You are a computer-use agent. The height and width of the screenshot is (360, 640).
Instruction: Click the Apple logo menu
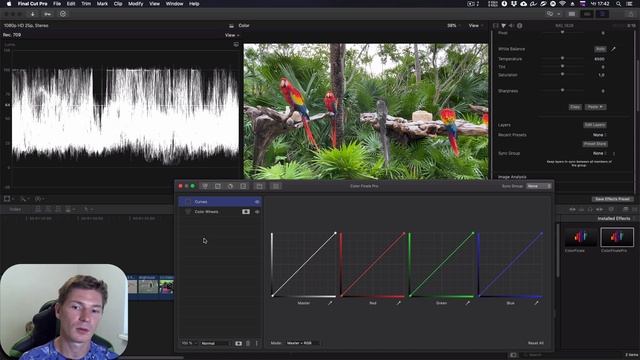pyautogui.click(x=9, y=4)
